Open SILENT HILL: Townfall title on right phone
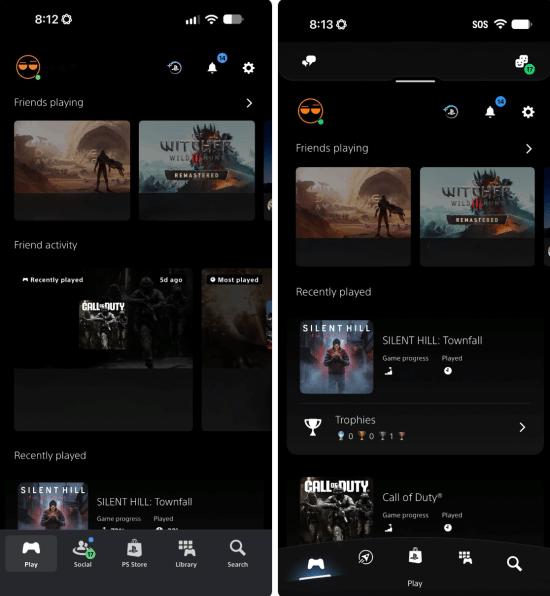Viewport: 550px width, 596px height. click(432, 340)
